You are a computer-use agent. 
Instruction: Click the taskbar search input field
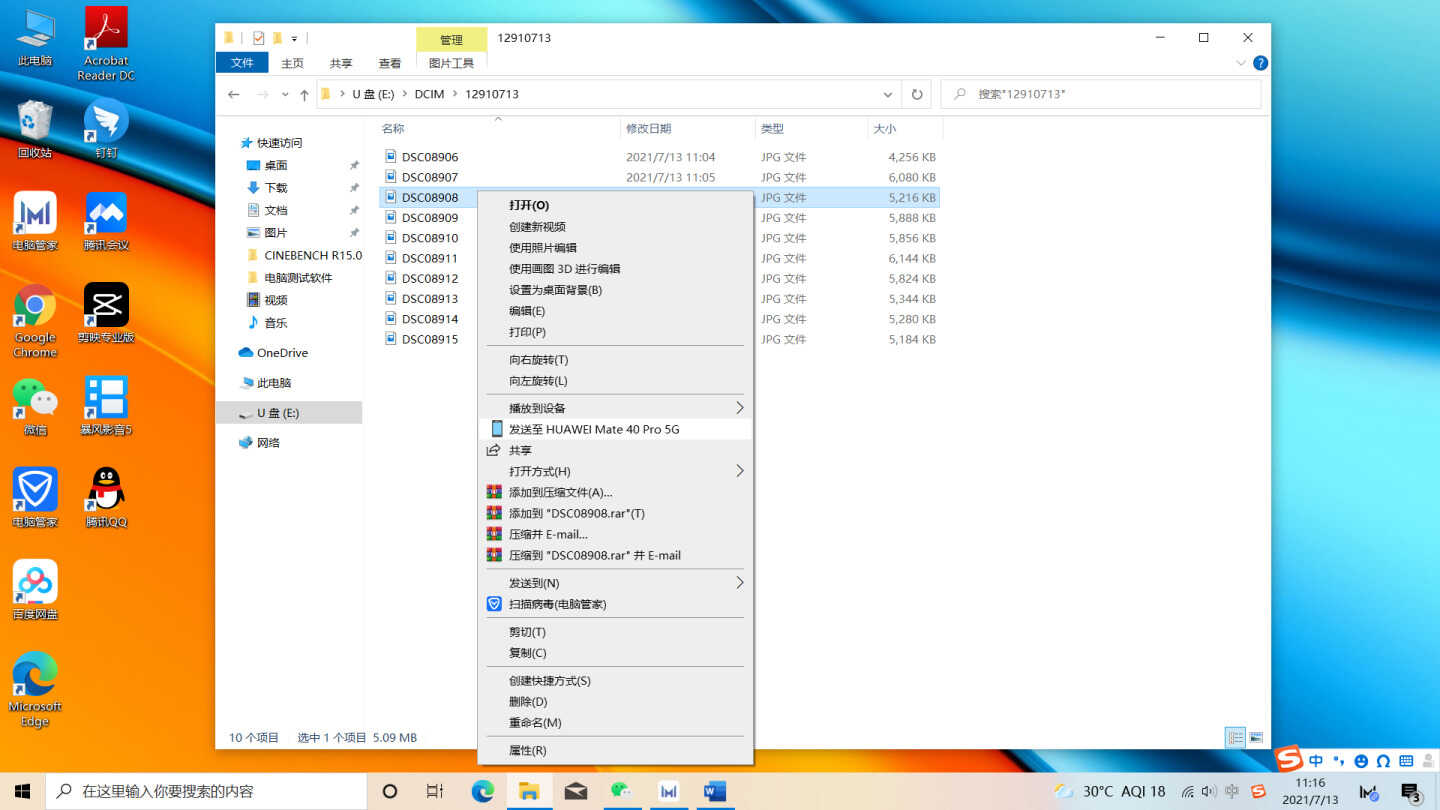click(x=207, y=791)
